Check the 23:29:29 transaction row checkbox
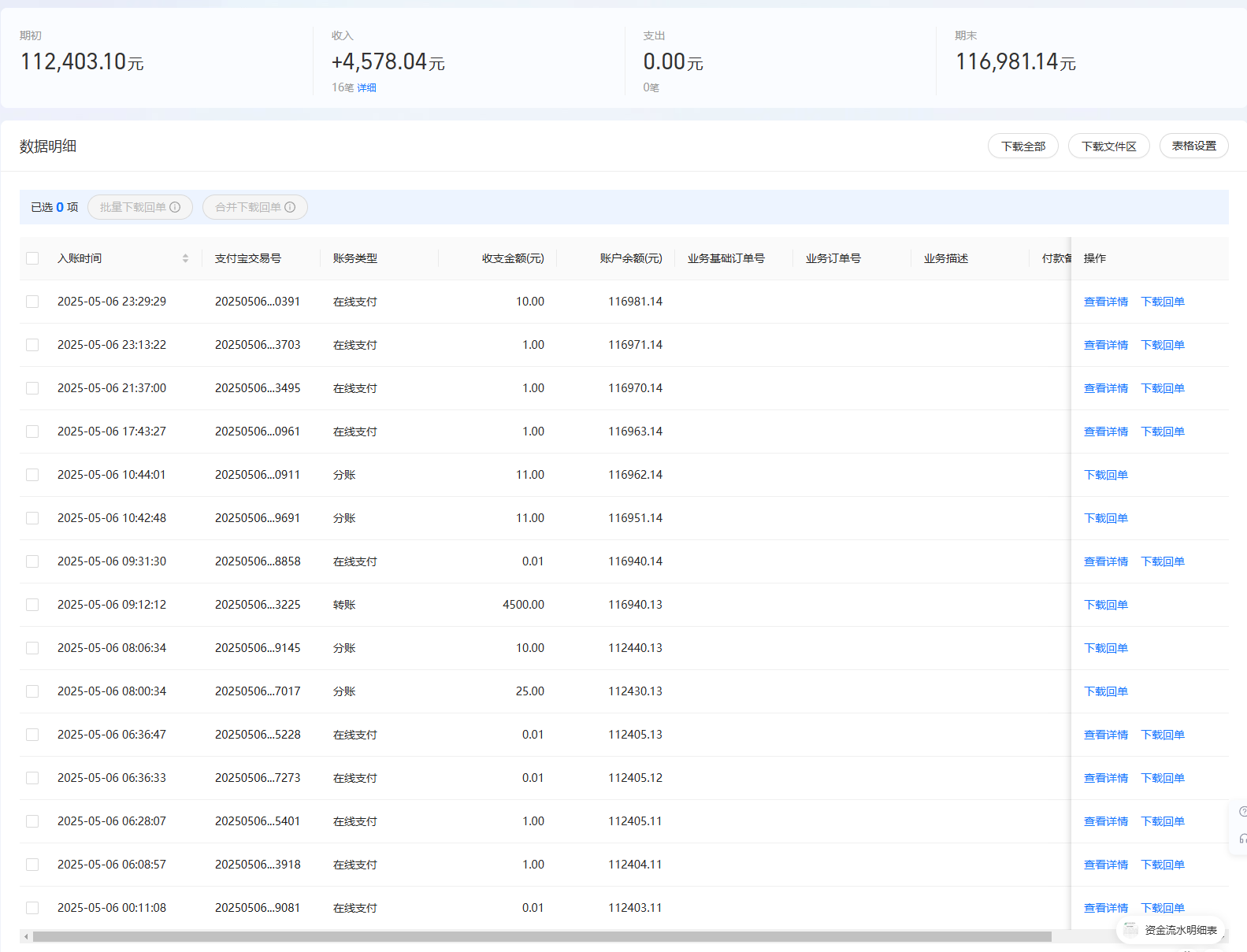Screen dimensions: 1247x952 point(32,302)
